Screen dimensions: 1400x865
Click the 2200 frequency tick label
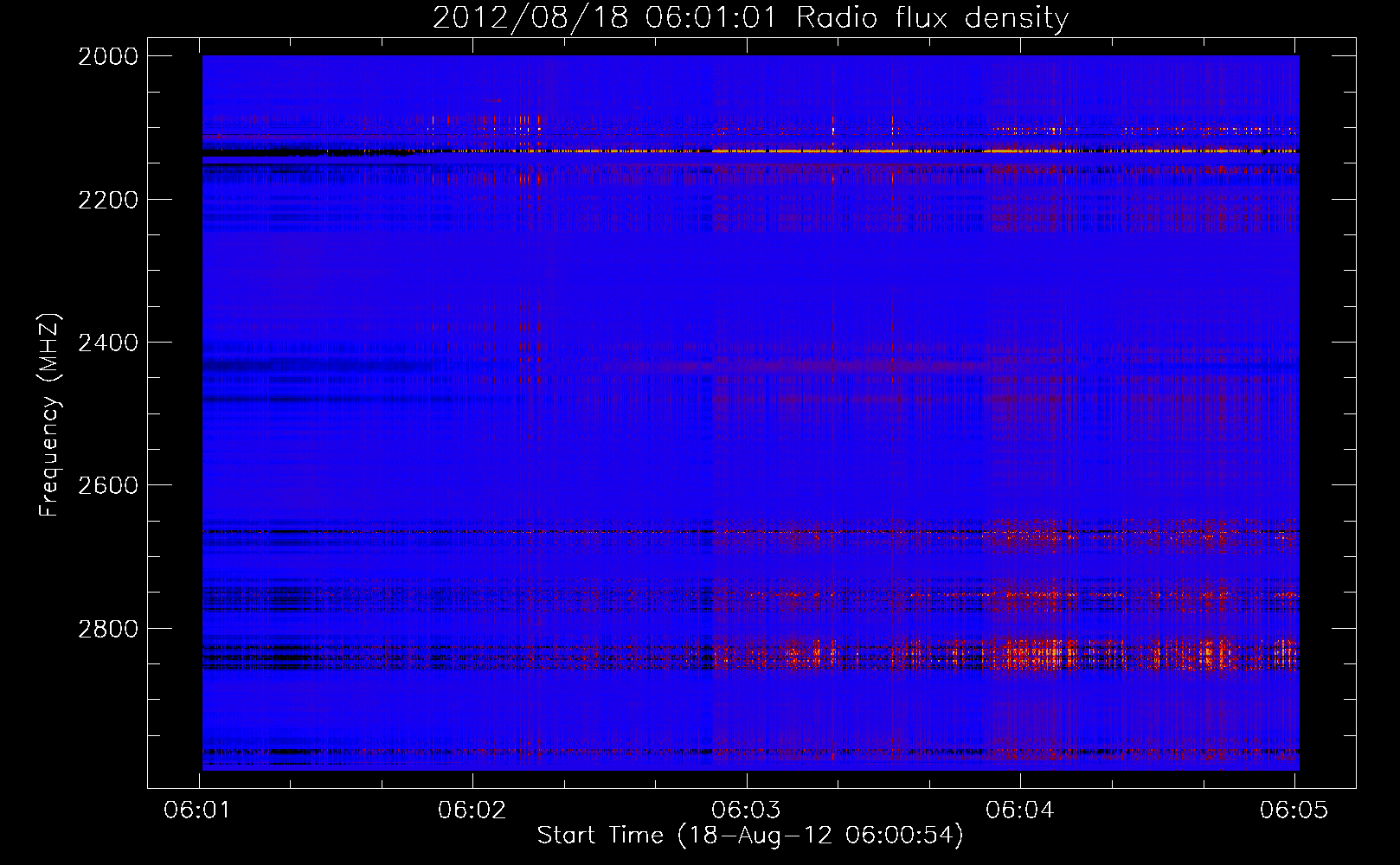tap(108, 200)
